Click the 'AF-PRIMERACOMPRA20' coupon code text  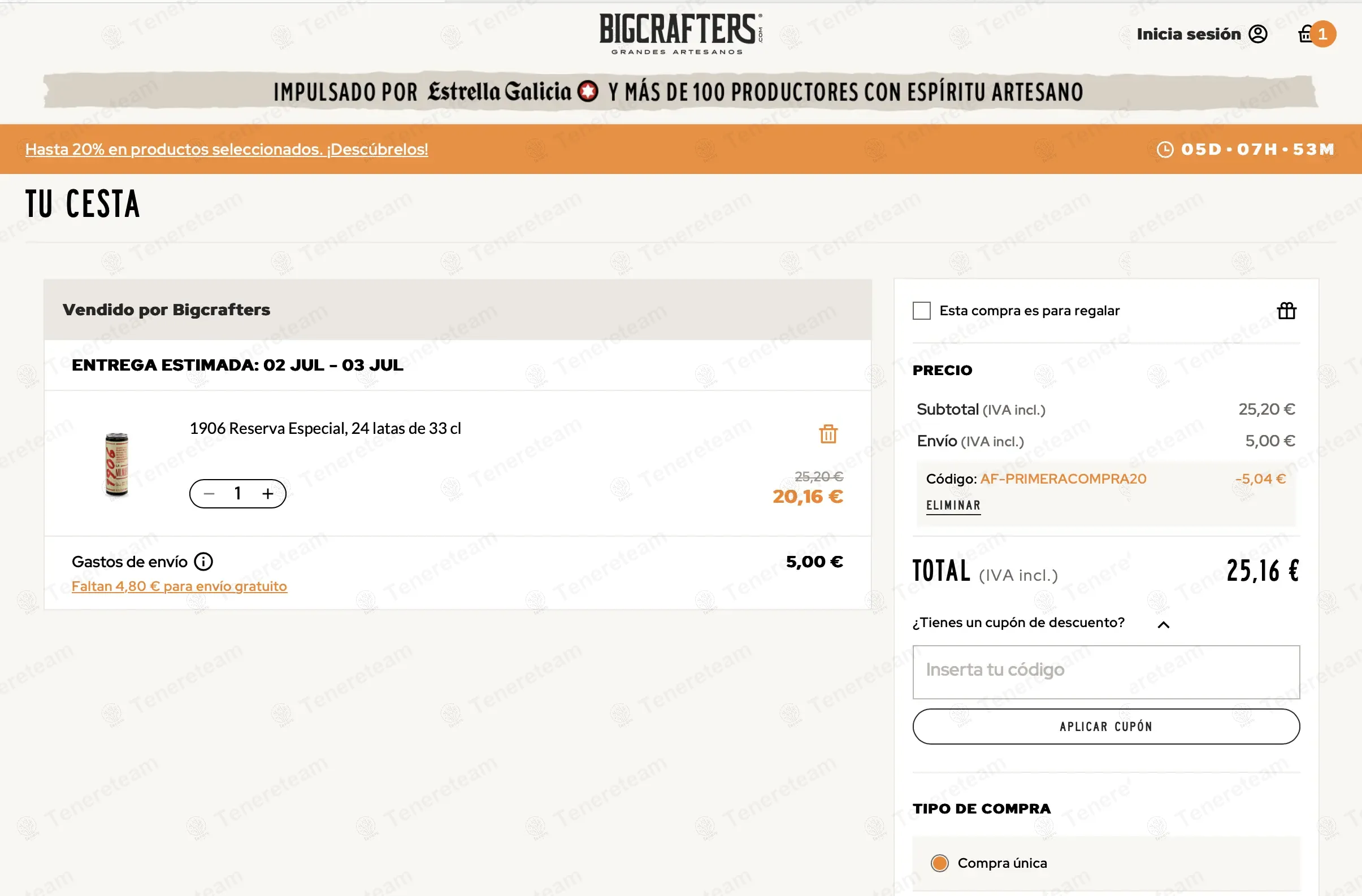1063,479
